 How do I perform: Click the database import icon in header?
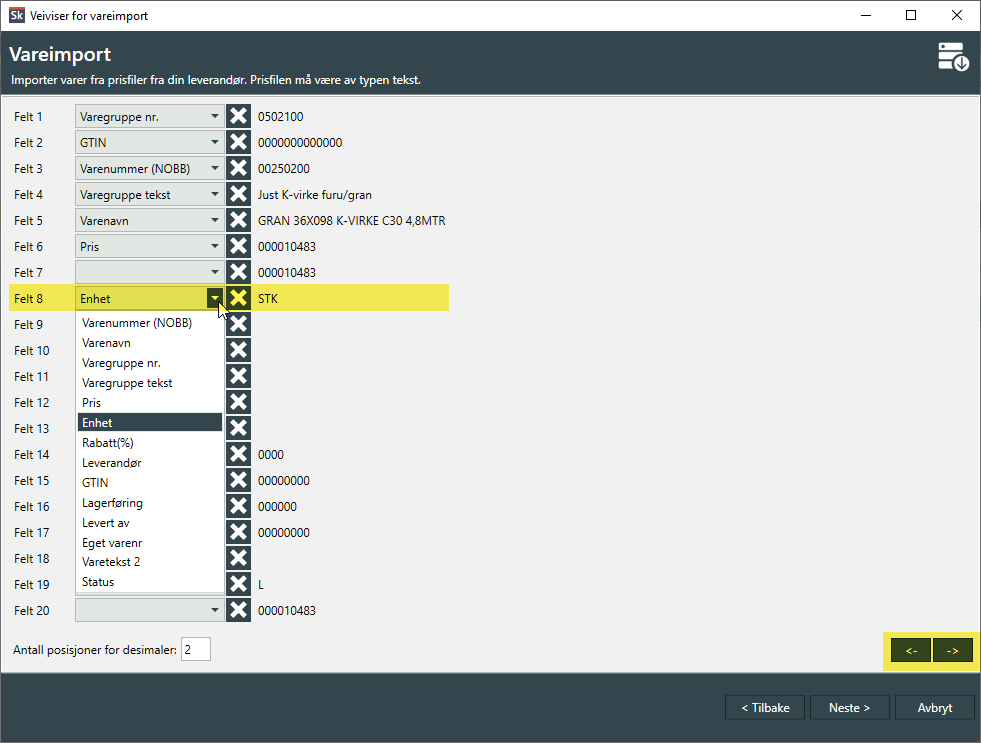tap(952, 58)
